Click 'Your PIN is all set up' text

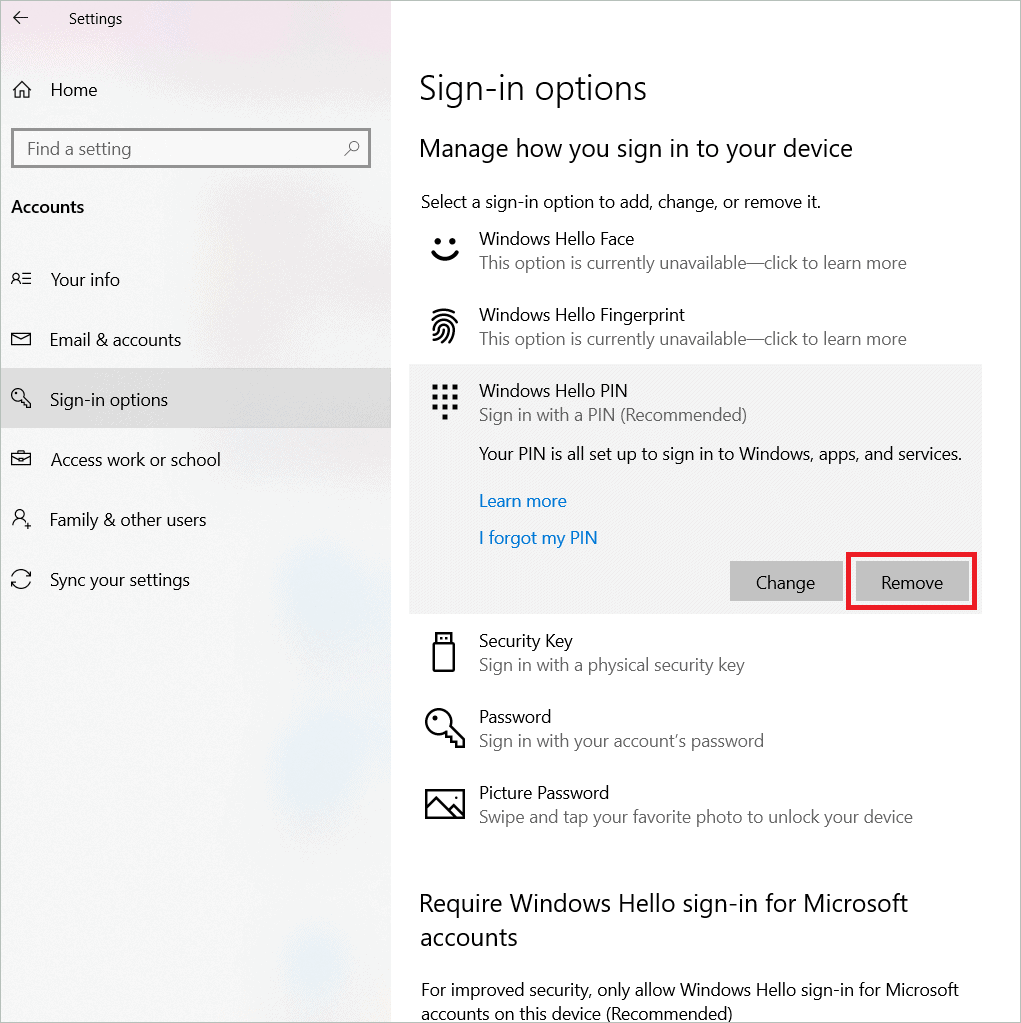(720, 454)
